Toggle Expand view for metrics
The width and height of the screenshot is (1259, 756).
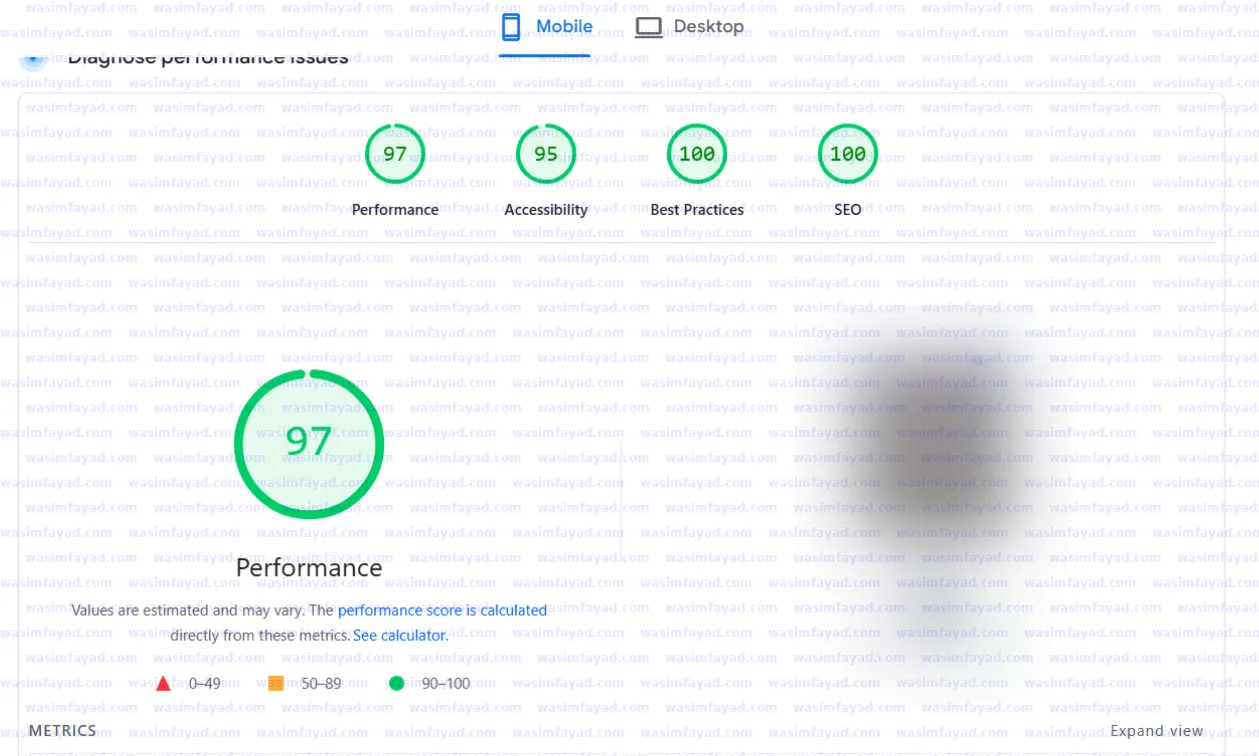pos(1156,731)
